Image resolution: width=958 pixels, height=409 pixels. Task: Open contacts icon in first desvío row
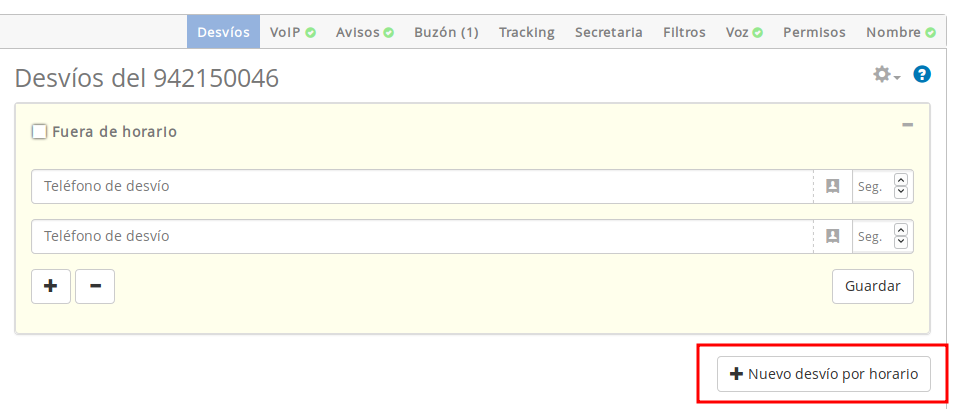[832, 186]
